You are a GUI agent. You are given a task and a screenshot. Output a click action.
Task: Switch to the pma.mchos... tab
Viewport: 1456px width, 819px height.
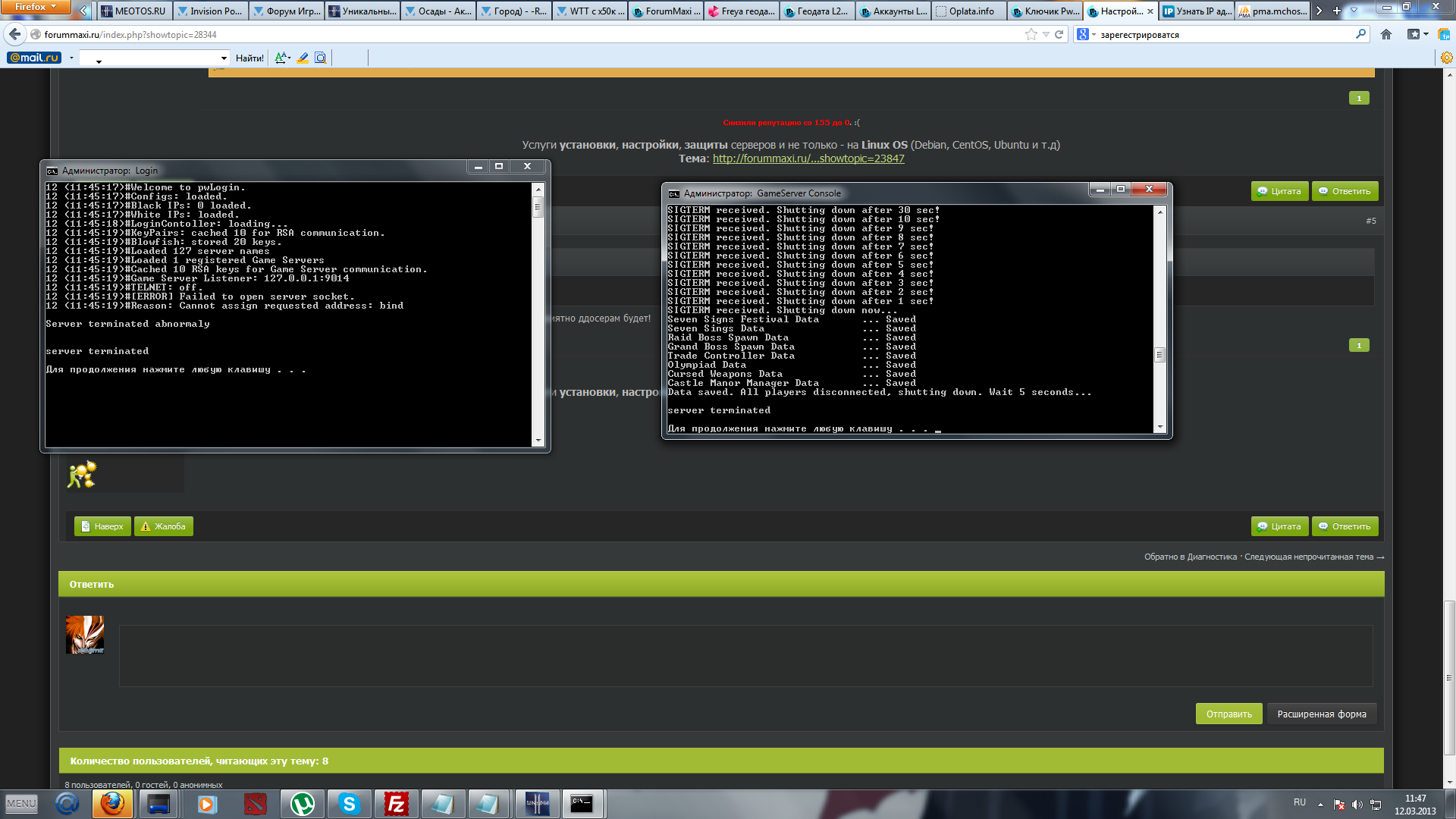coord(1272,11)
